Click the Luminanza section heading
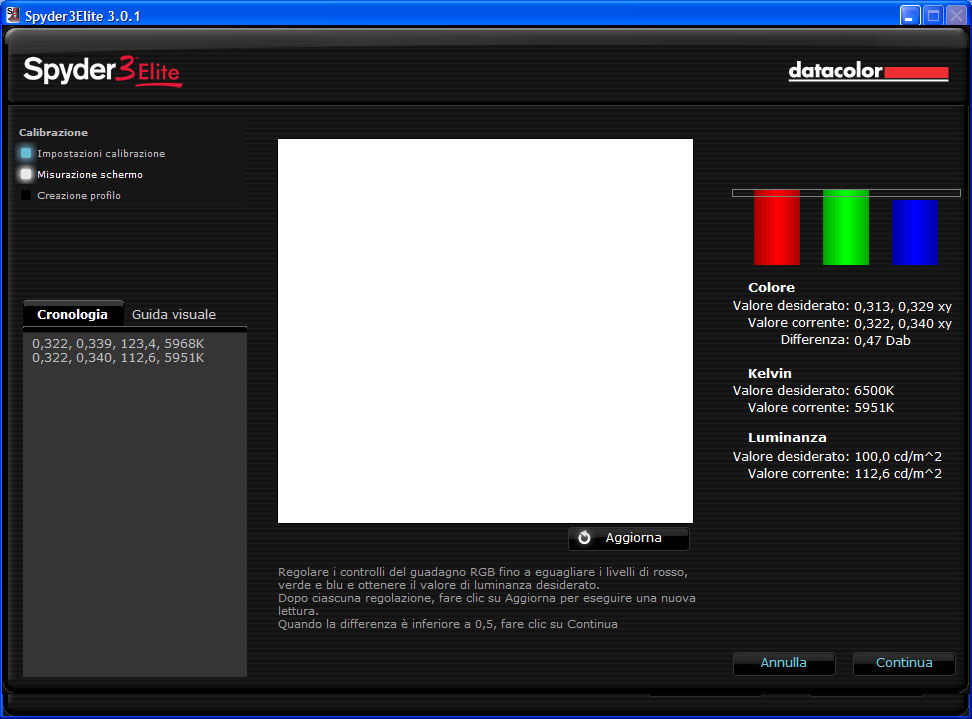Screen dimensions: 972x719 click(787, 438)
